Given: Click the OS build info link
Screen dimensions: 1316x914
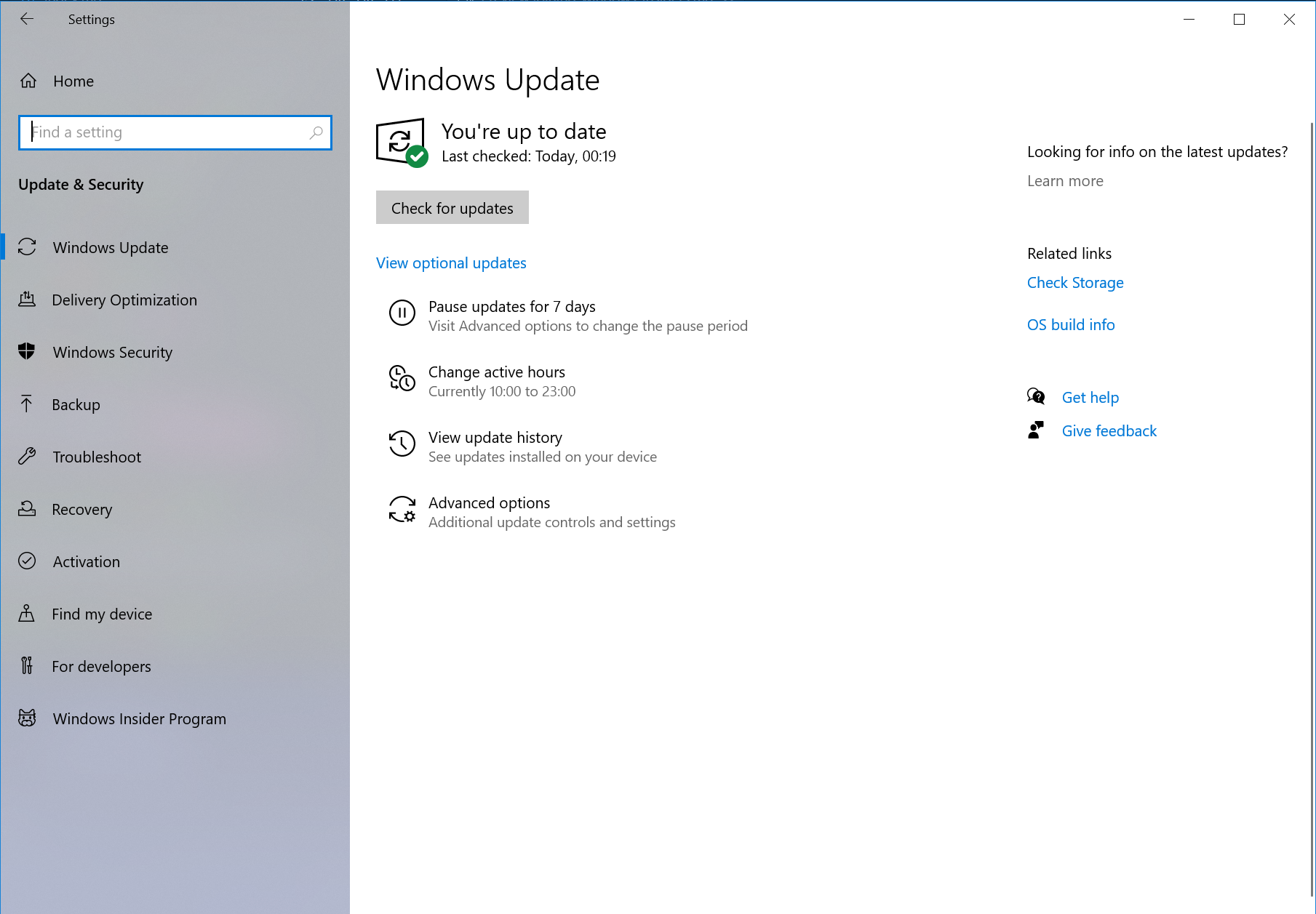Looking at the screenshot, I should pyautogui.click(x=1071, y=325).
